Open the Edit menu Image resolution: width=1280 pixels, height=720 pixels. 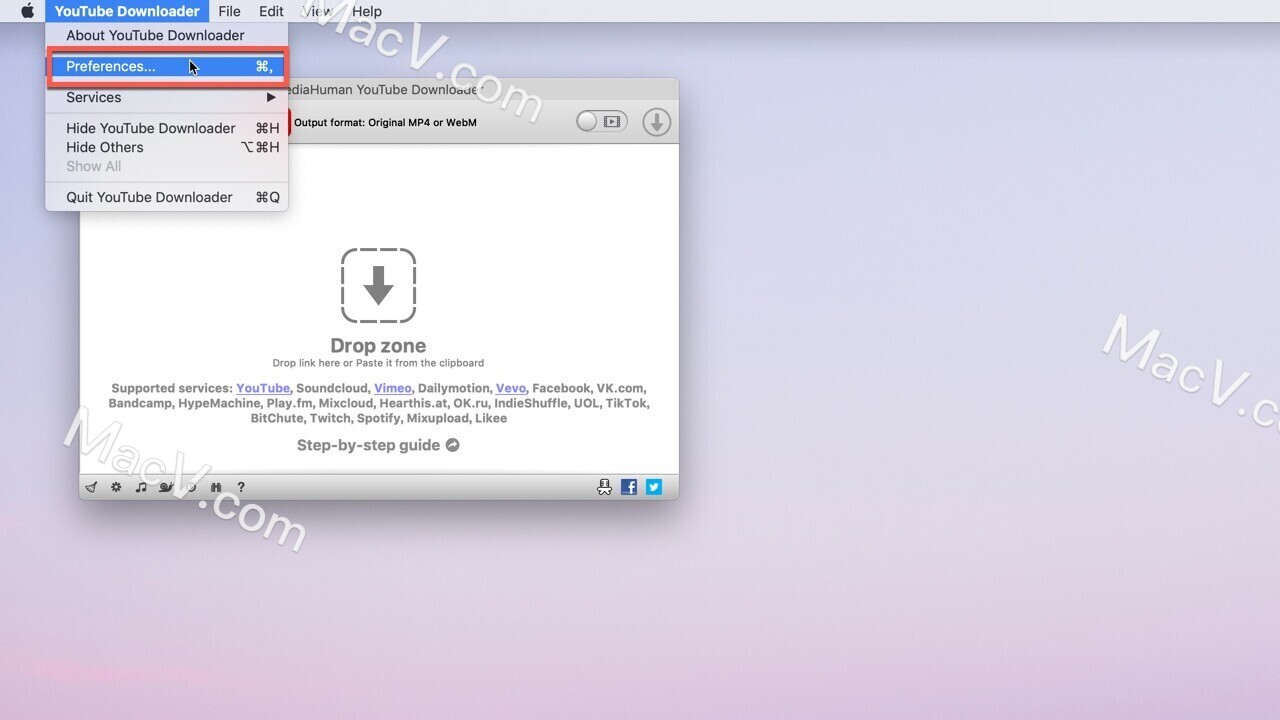pyautogui.click(x=271, y=11)
